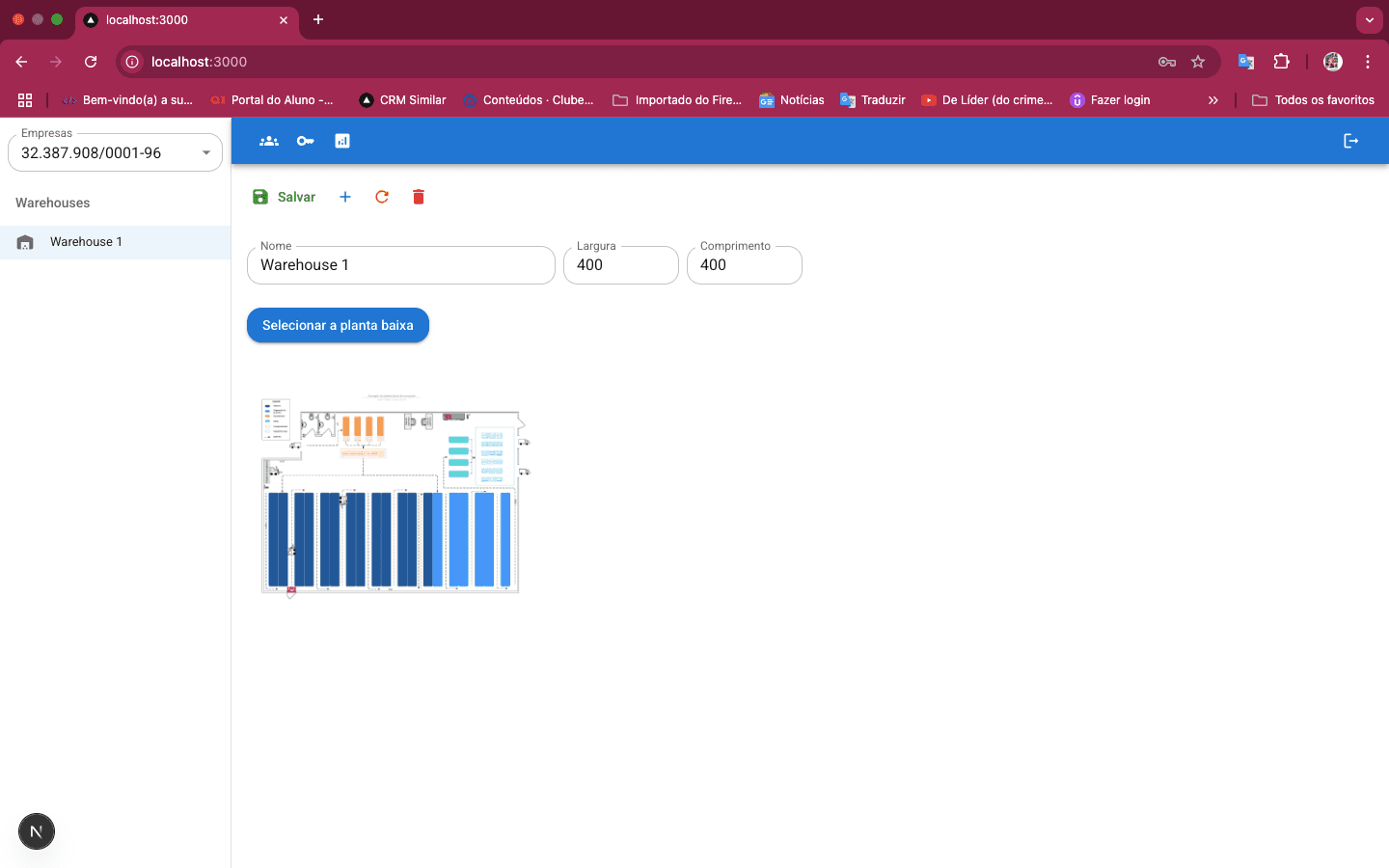This screenshot has height=868, width=1389.
Task: Click the Salvar button
Action: 285,197
